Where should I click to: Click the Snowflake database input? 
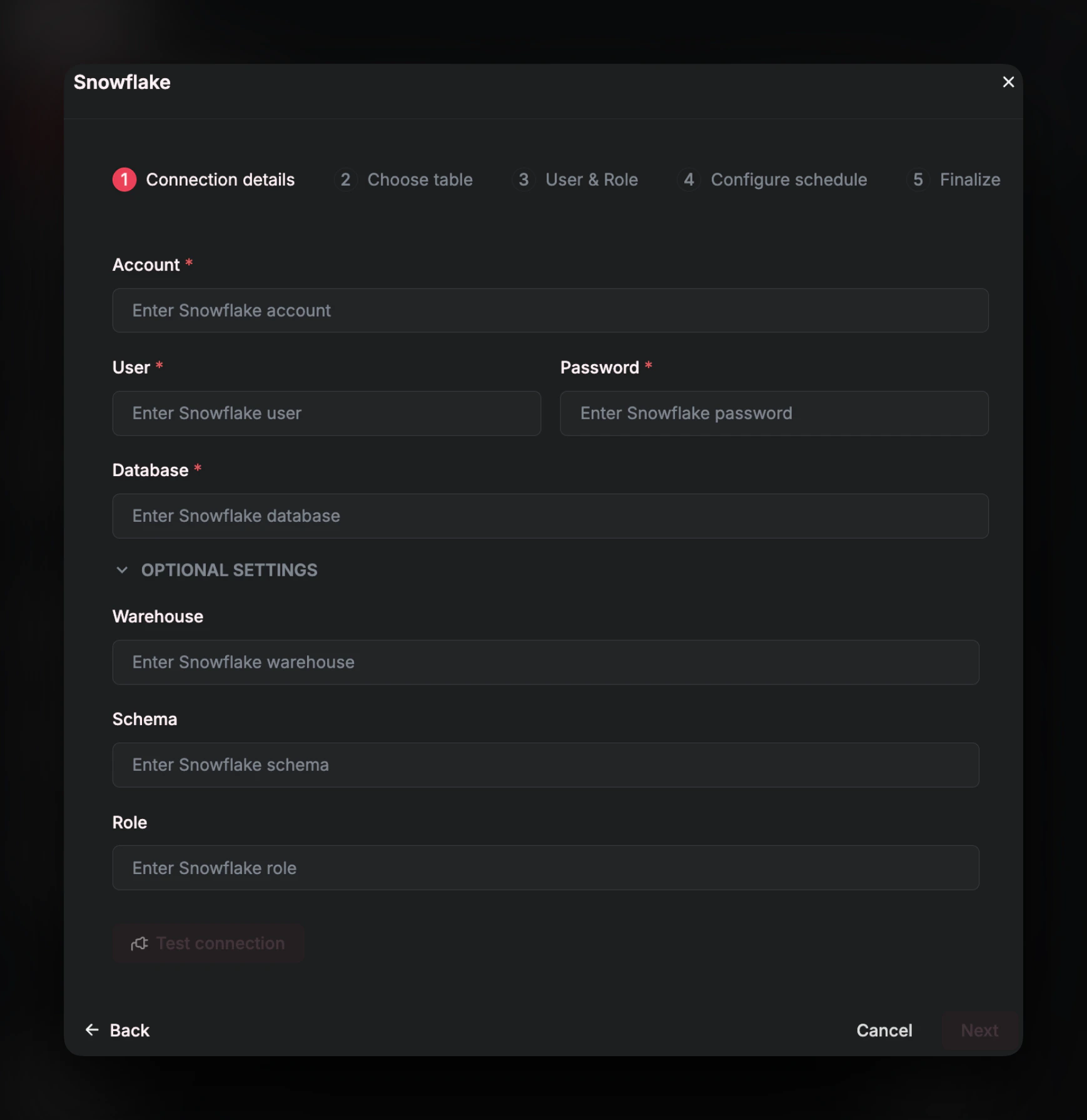click(x=550, y=516)
